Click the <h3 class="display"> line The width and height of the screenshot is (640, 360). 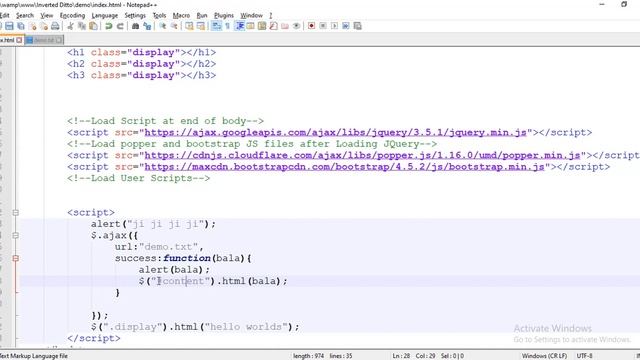pyautogui.click(x=142, y=76)
